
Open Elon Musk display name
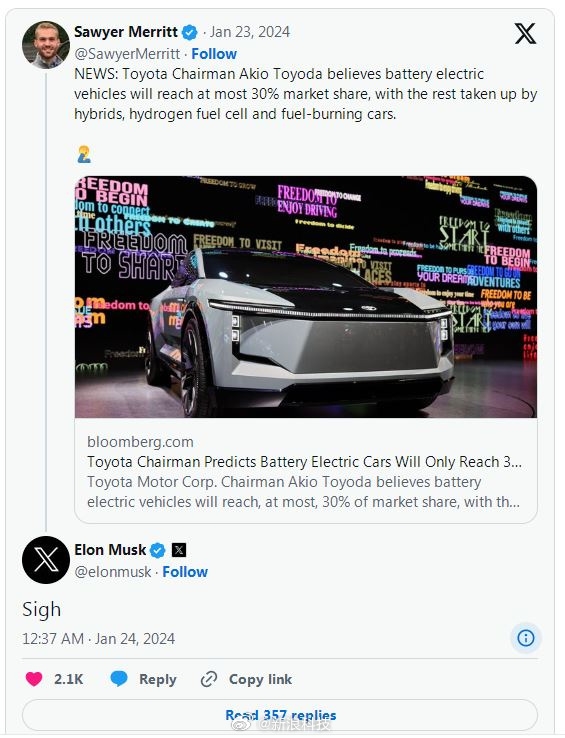click(110, 550)
